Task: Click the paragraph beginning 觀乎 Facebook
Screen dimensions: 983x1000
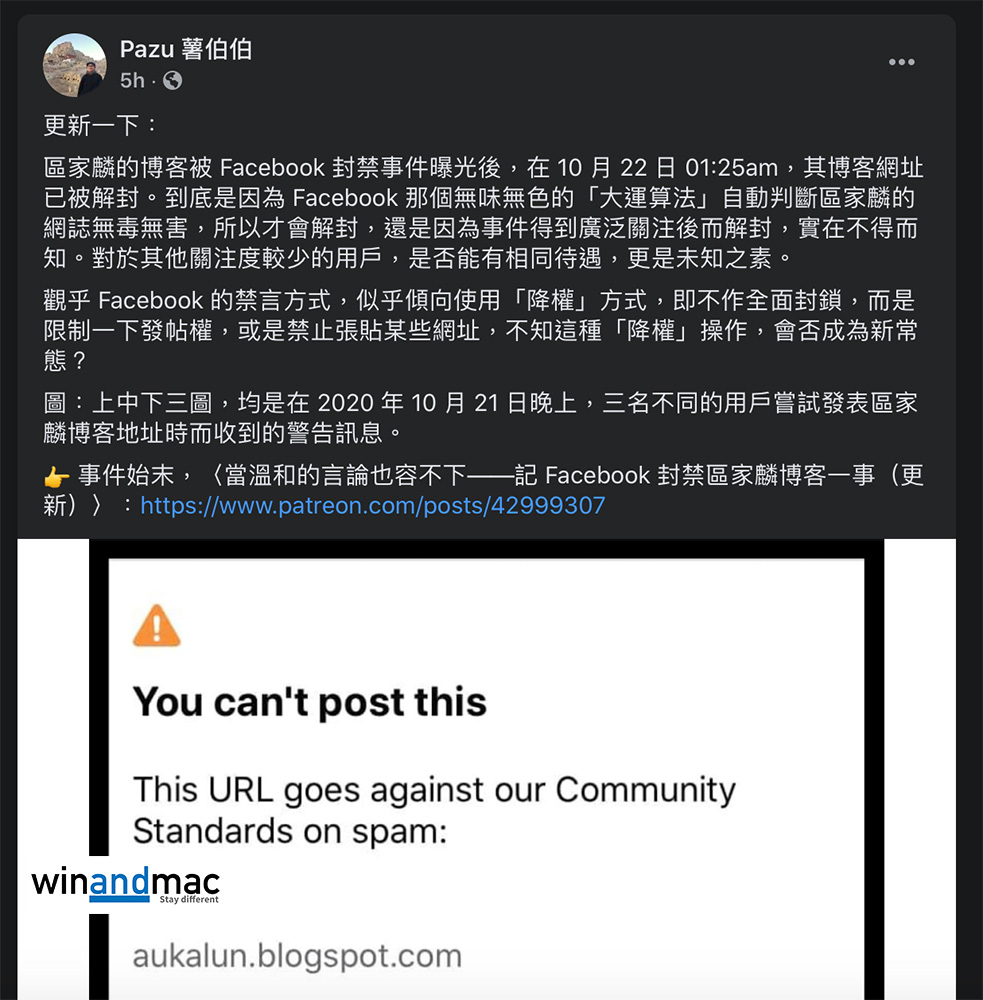Action: [480, 330]
